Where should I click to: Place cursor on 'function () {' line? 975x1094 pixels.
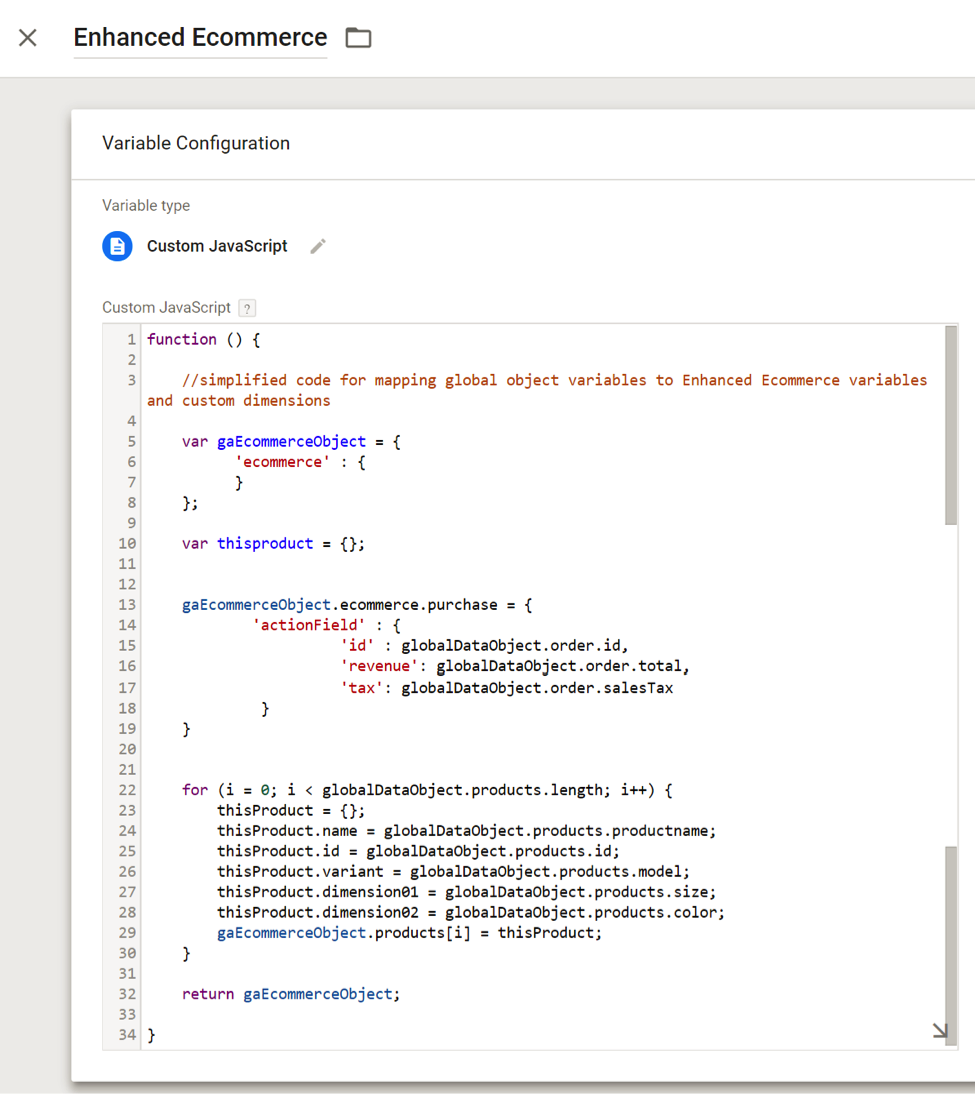click(203, 340)
